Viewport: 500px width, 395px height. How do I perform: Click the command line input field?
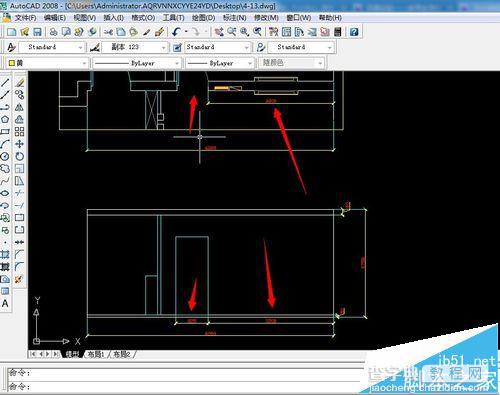[x=183, y=386]
